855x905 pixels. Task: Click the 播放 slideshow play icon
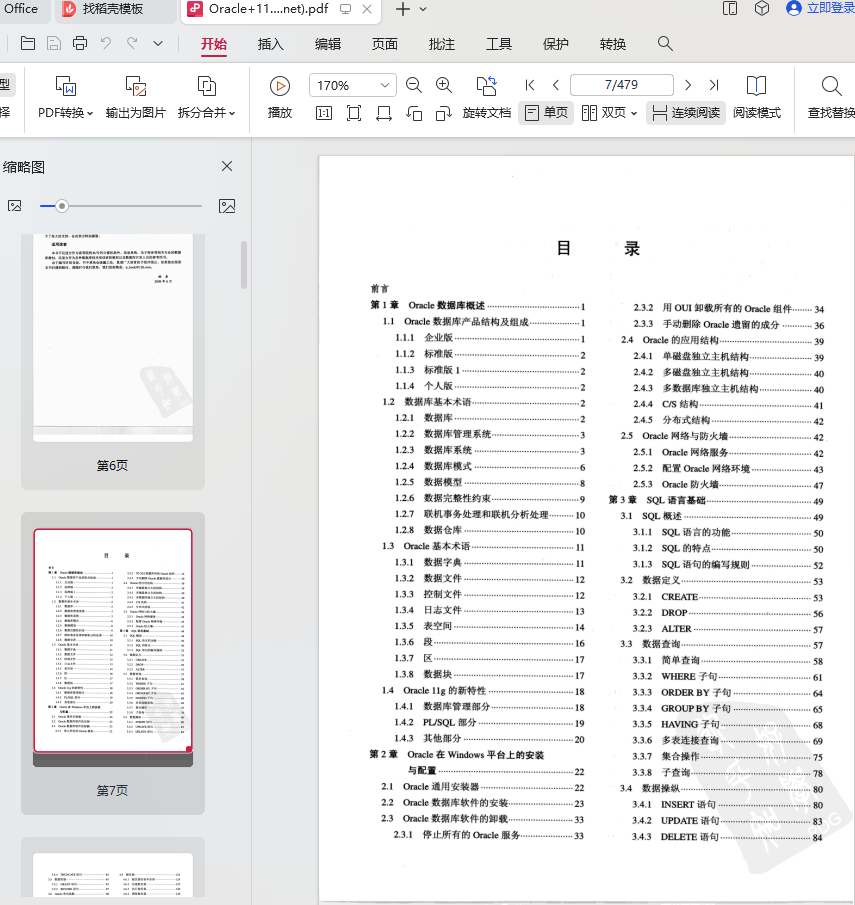[x=280, y=87]
